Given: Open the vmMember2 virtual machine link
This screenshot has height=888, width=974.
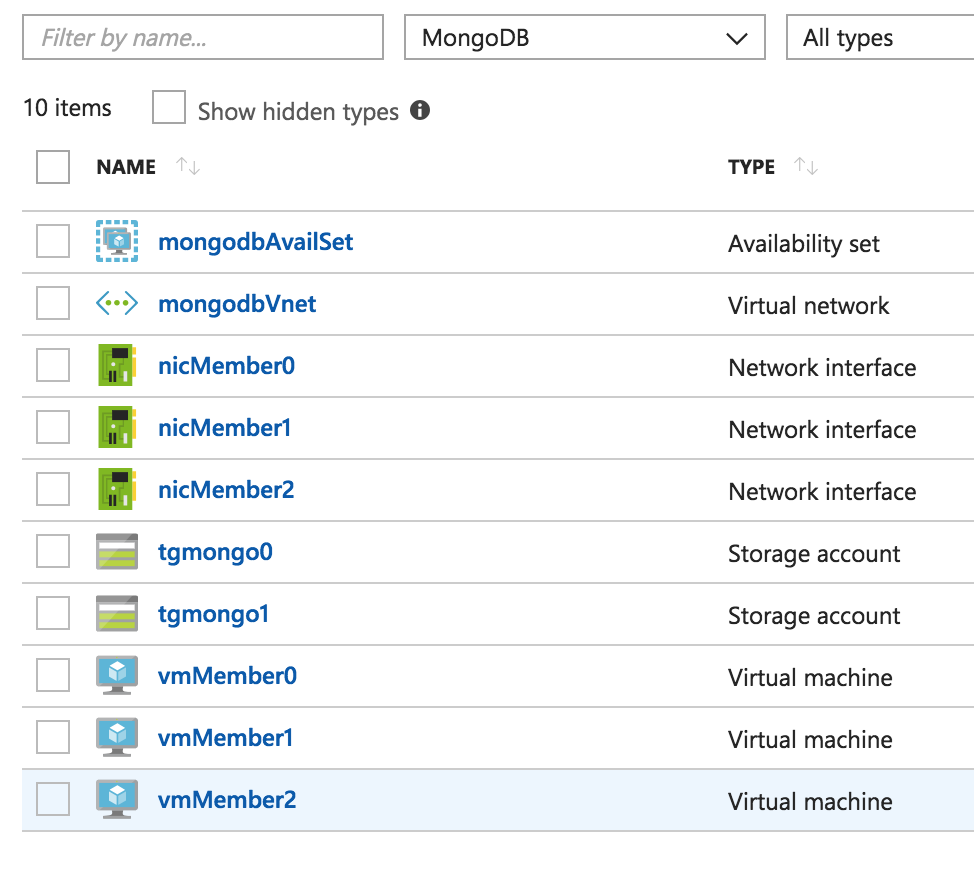Looking at the screenshot, I should 227,800.
